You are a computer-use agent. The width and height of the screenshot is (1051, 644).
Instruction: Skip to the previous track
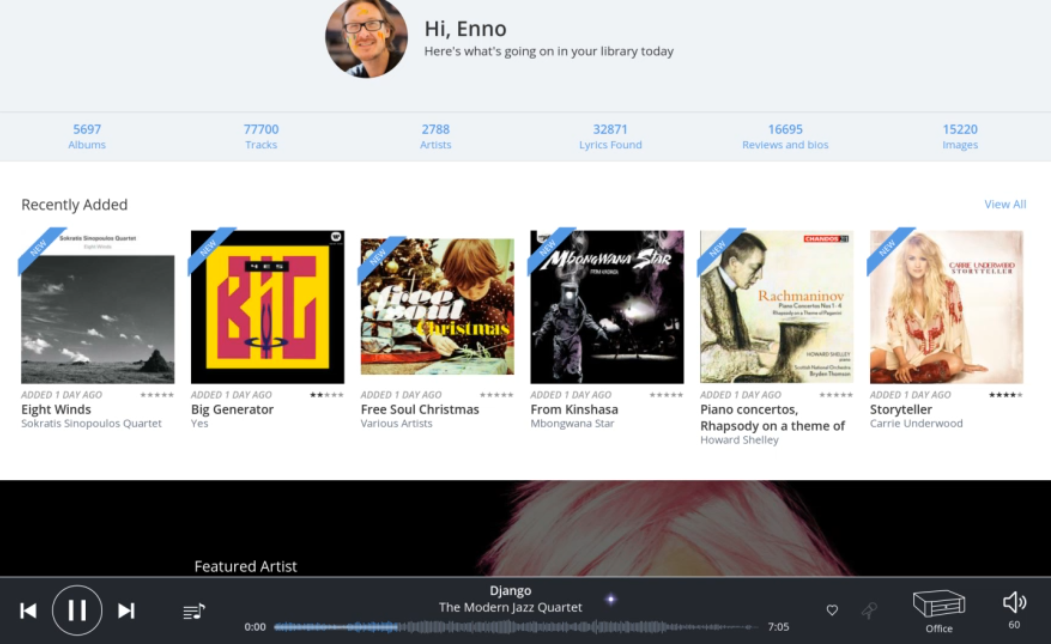(28, 610)
